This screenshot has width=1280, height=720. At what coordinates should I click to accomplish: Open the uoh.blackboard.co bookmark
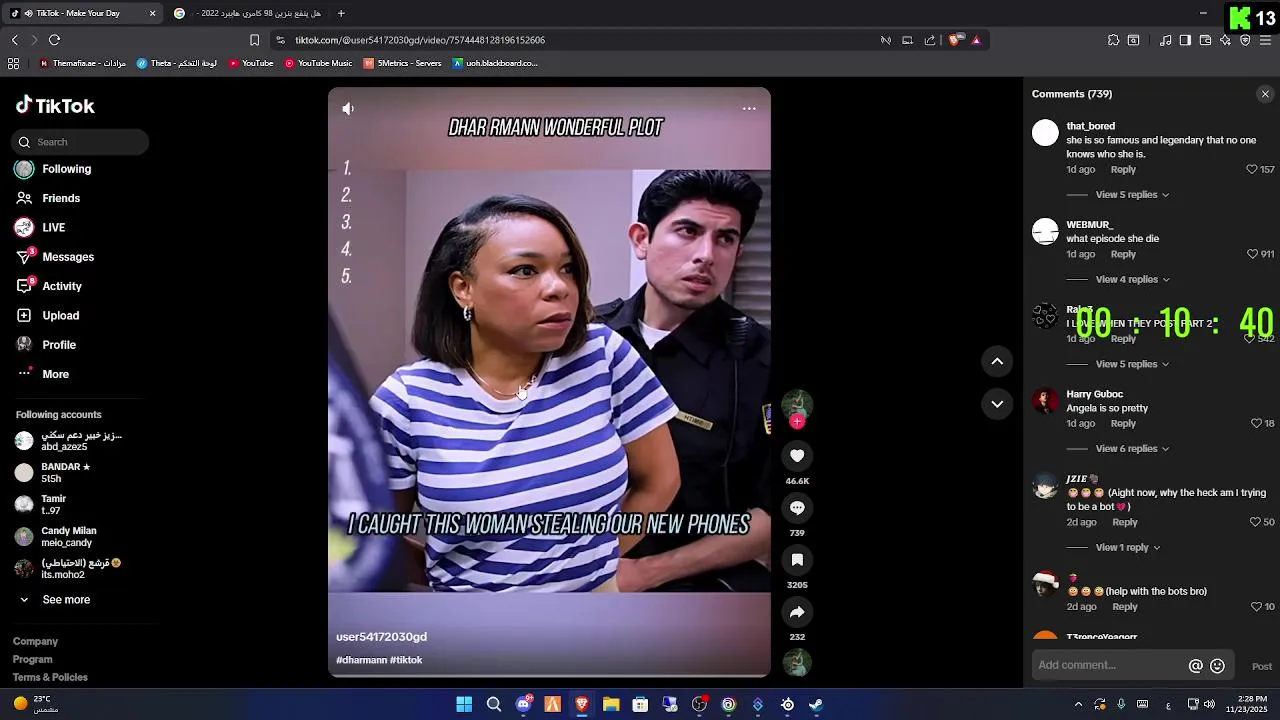pyautogui.click(x=495, y=63)
